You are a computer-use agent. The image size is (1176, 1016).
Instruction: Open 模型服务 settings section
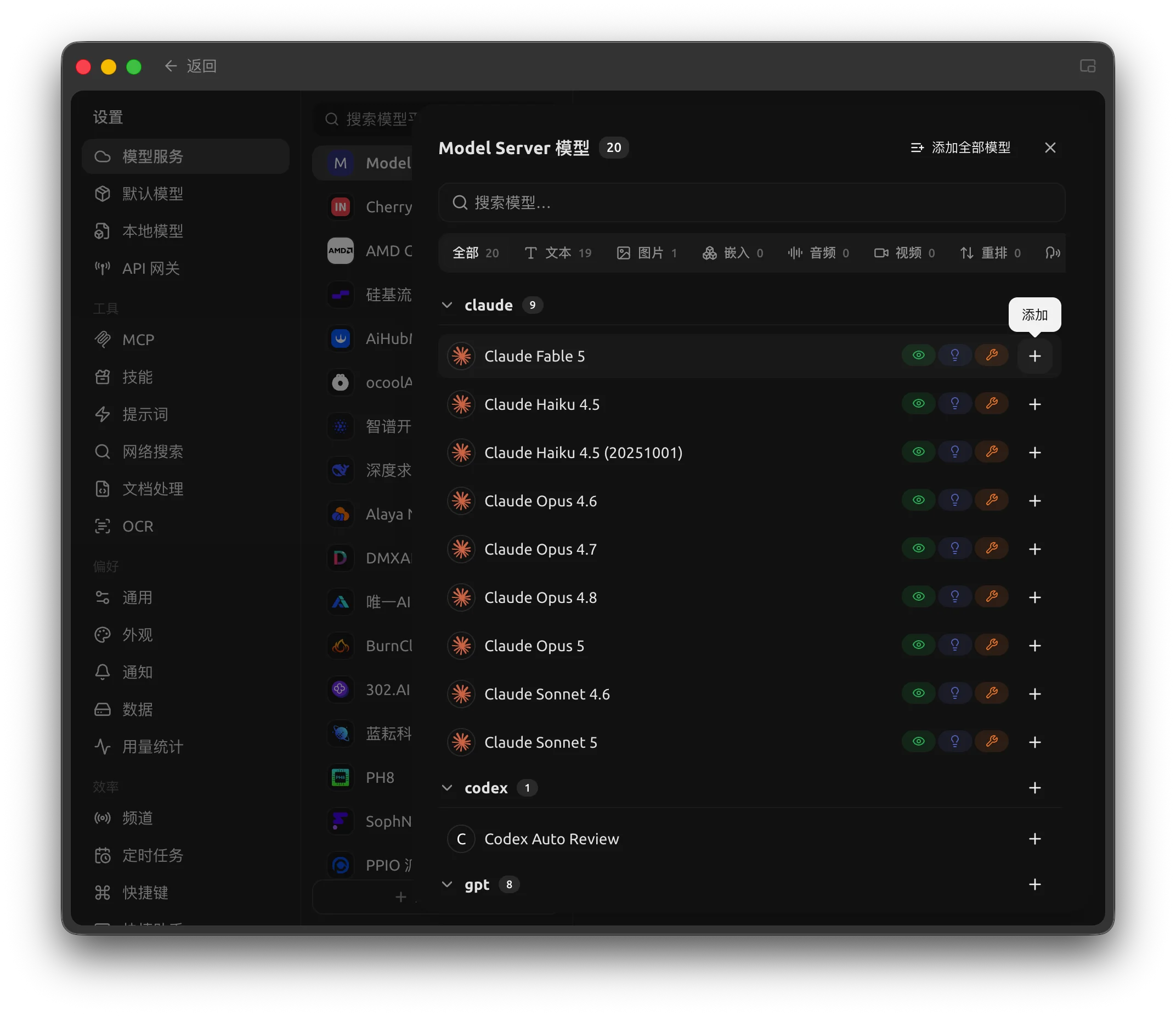tap(185, 156)
